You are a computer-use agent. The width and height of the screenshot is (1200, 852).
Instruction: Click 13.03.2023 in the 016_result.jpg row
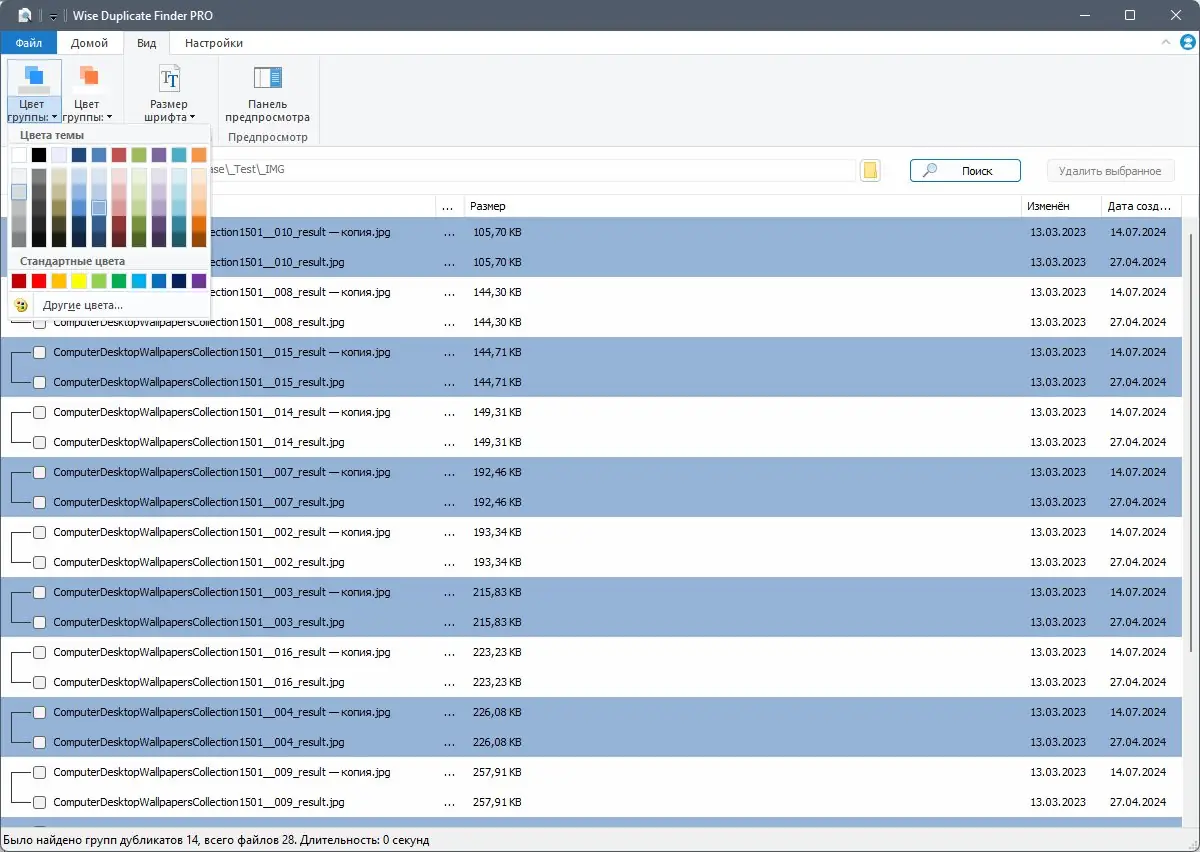[1058, 682]
